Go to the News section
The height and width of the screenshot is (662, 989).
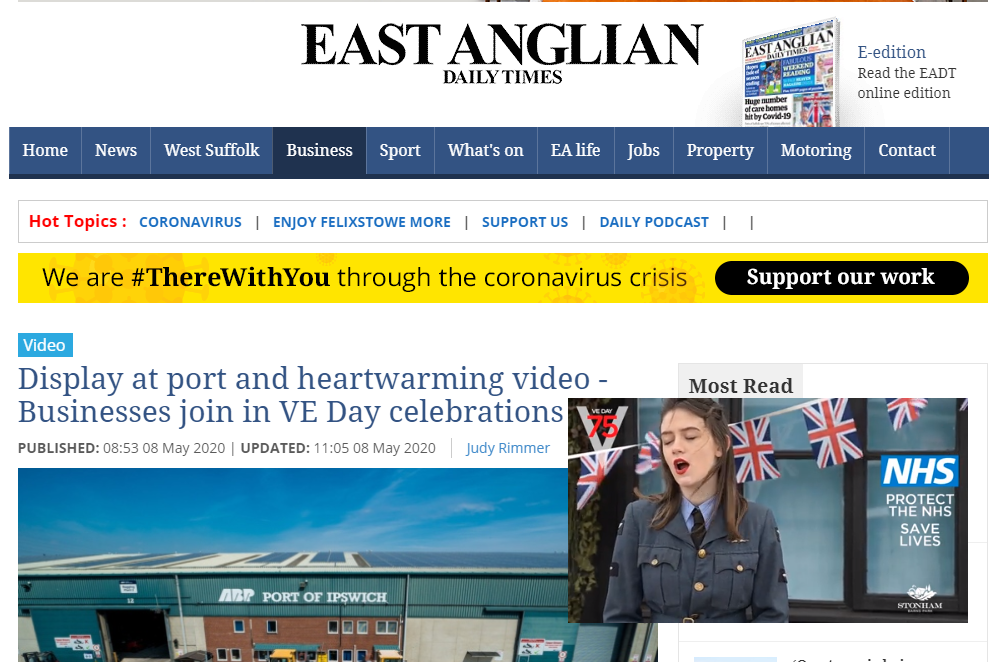116,151
